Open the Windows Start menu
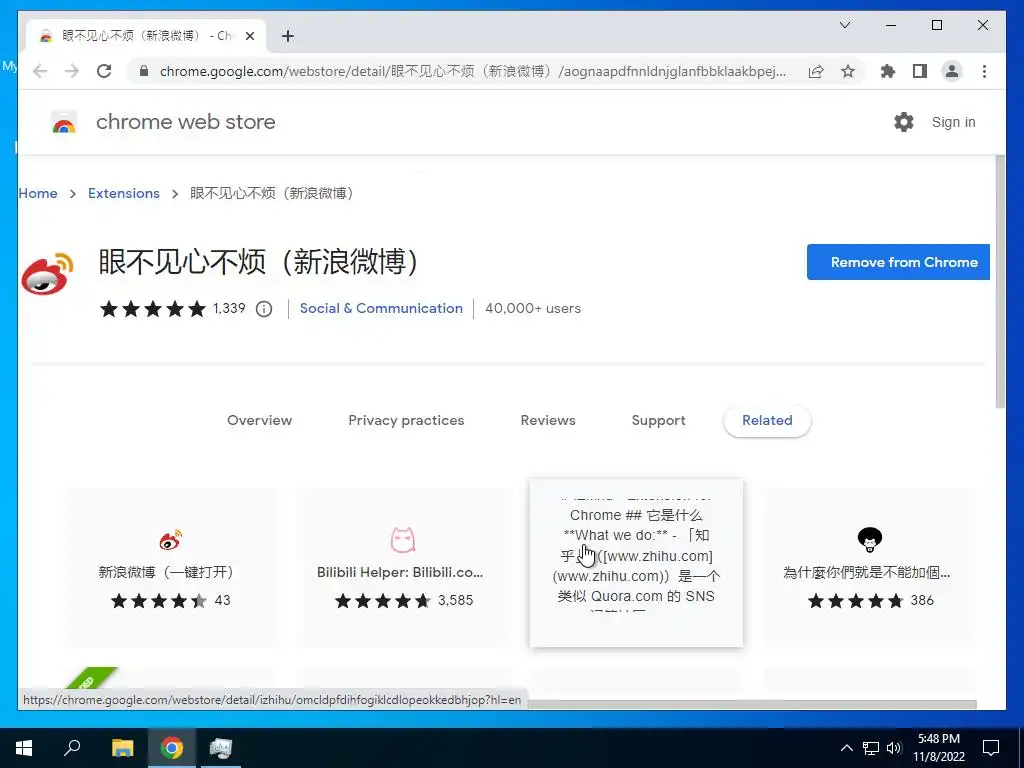 24,748
